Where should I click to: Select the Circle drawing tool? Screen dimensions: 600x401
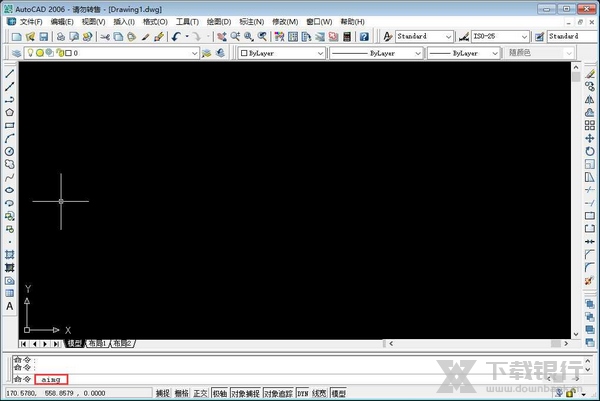[x=10, y=152]
